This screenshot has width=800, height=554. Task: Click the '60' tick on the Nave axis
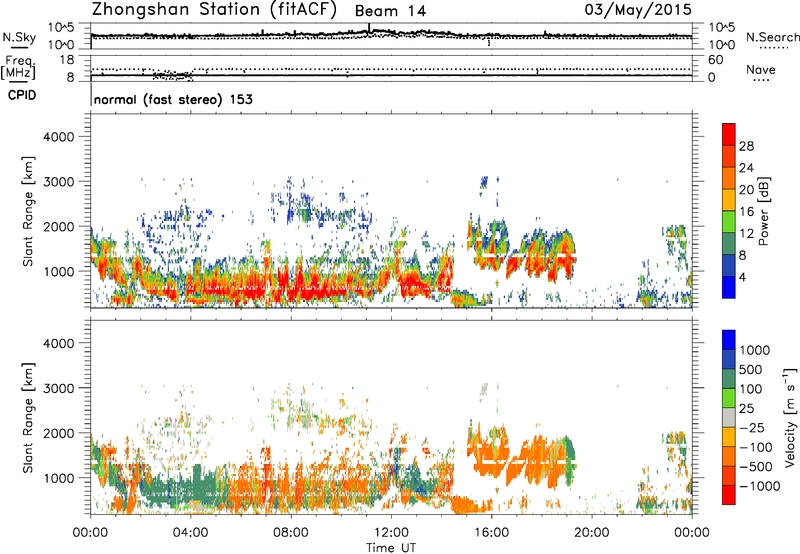tap(715, 60)
